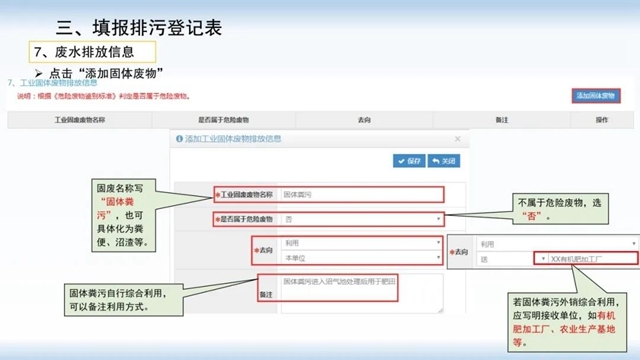The width and height of the screenshot is (640, 360).
Task: Click the info icon beside 添加工业固体废物排放信息
Action: tap(179, 139)
